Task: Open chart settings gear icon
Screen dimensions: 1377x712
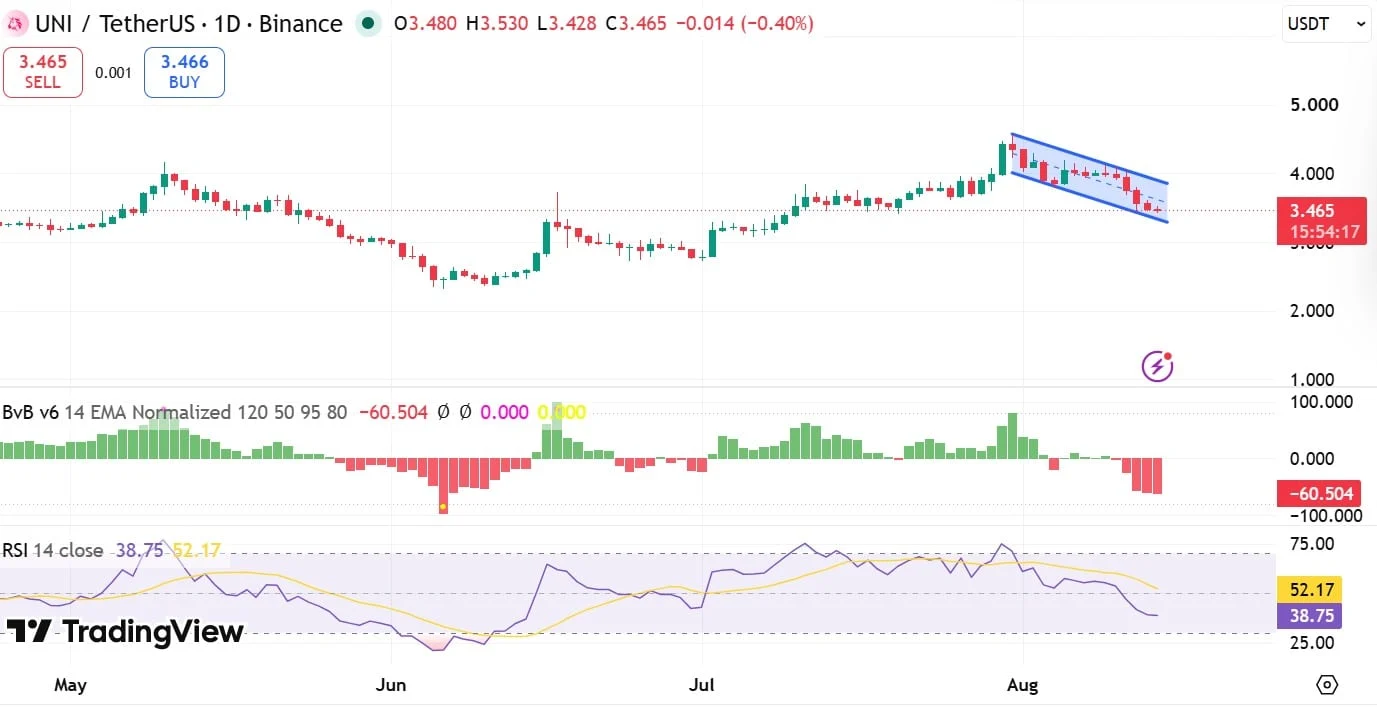Action: 1327,685
